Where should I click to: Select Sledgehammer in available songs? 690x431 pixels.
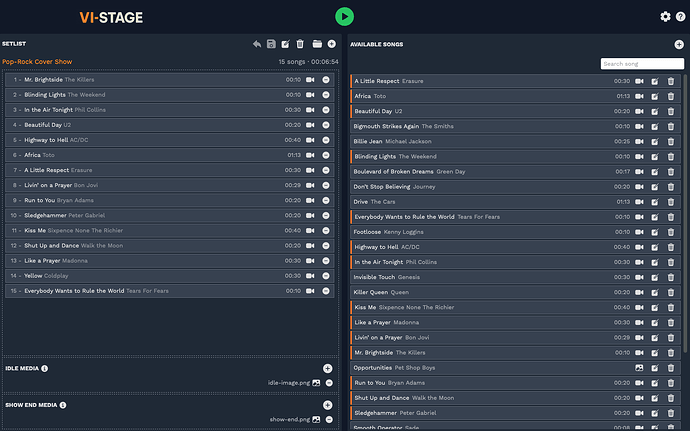click(x=515, y=413)
